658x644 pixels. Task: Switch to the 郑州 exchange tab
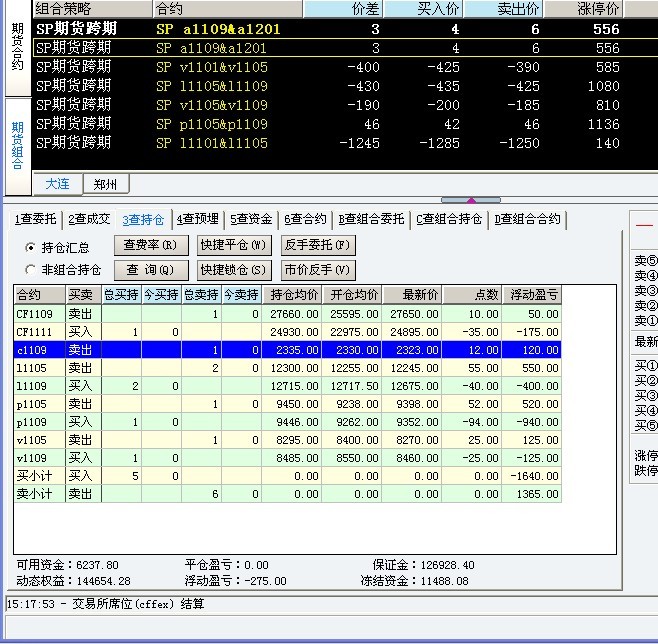[x=106, y=184]
